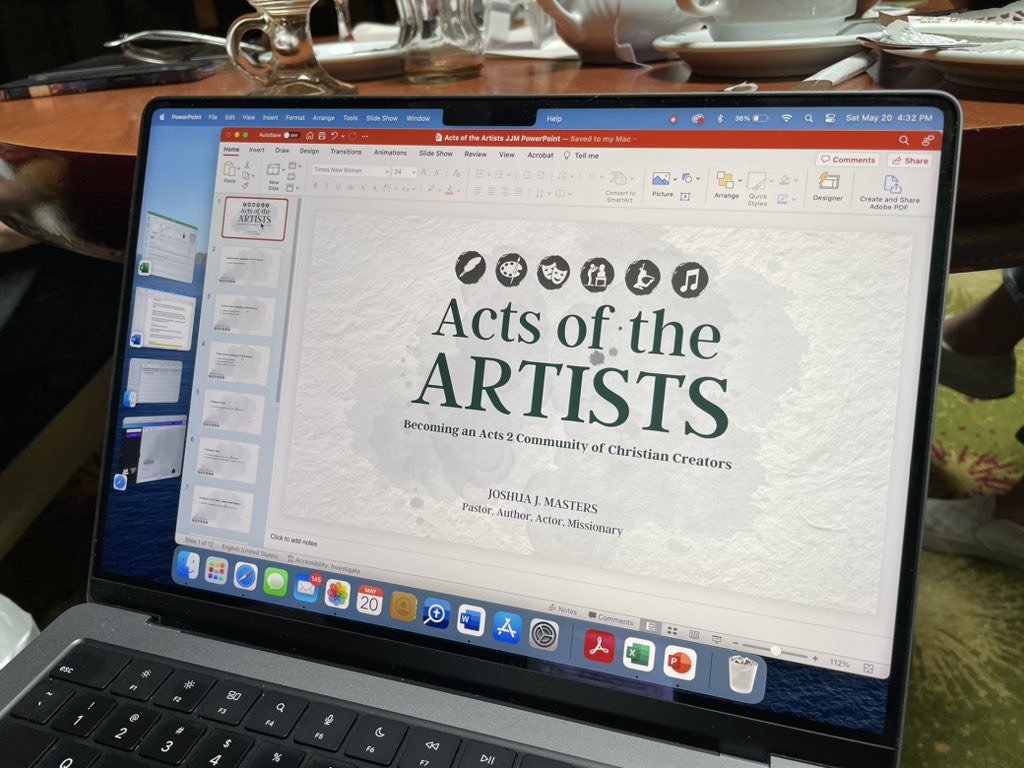
Task: Toggle the Notes pane in status bar
Action: click(x=562, y=609)
